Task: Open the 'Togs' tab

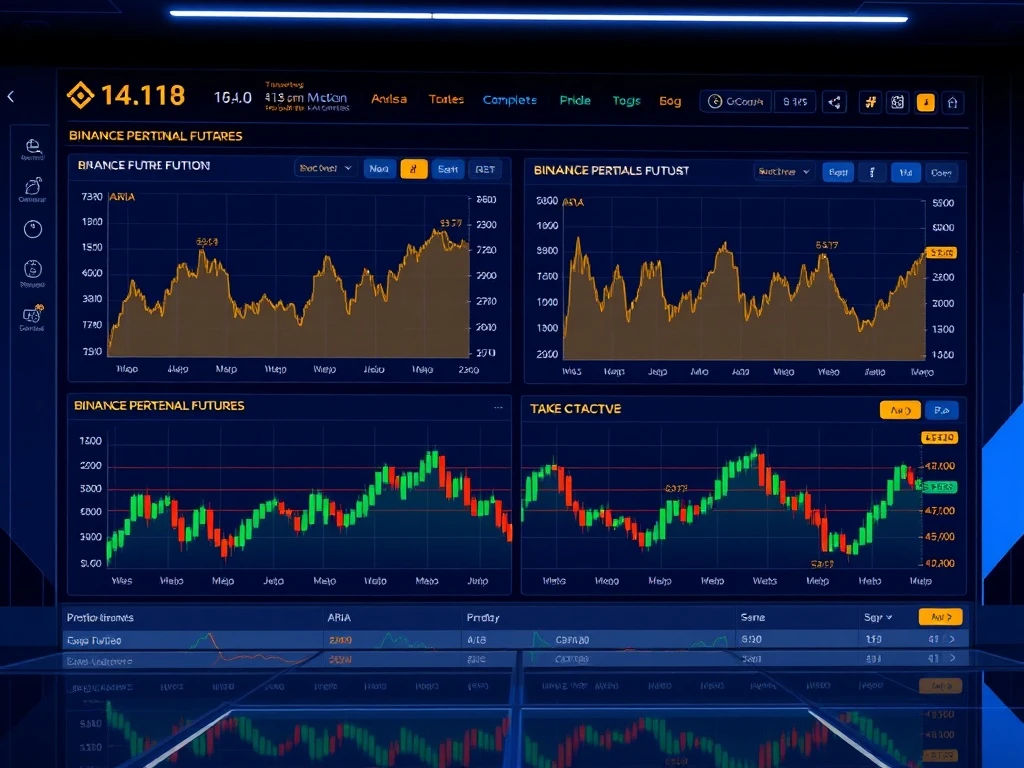Action: [626, 101]
